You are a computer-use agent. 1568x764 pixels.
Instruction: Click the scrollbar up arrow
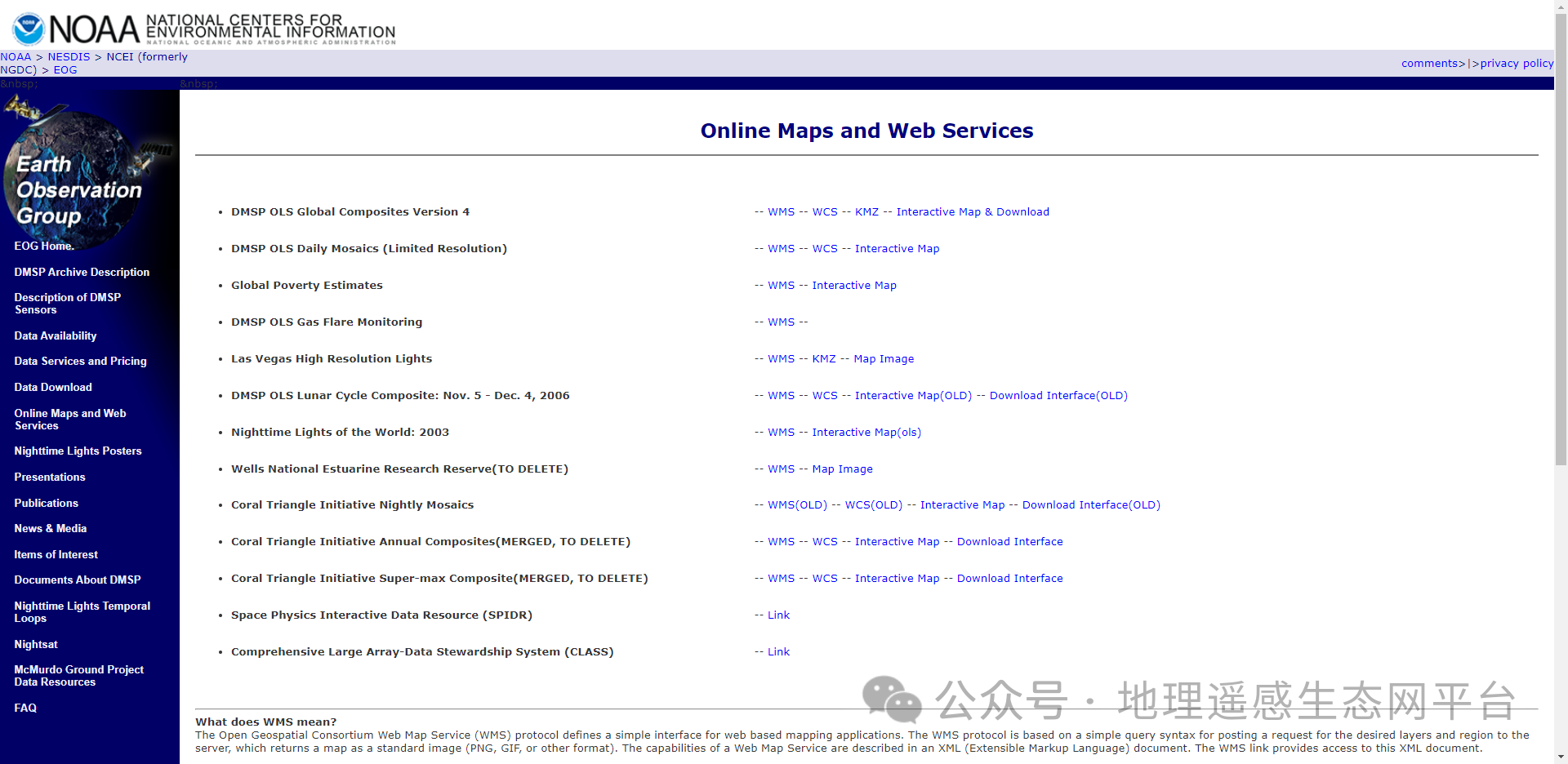(1561, 6)
